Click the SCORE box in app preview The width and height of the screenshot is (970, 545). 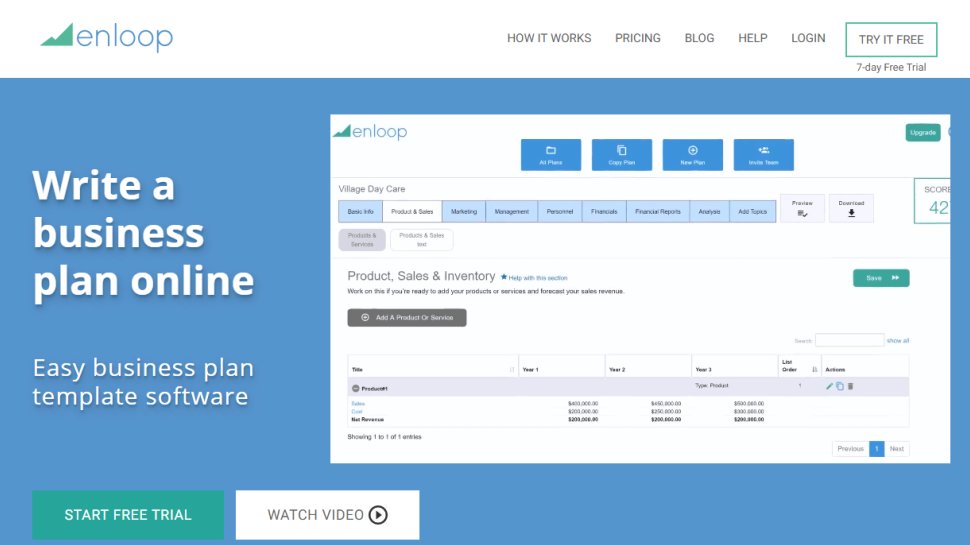932,201
